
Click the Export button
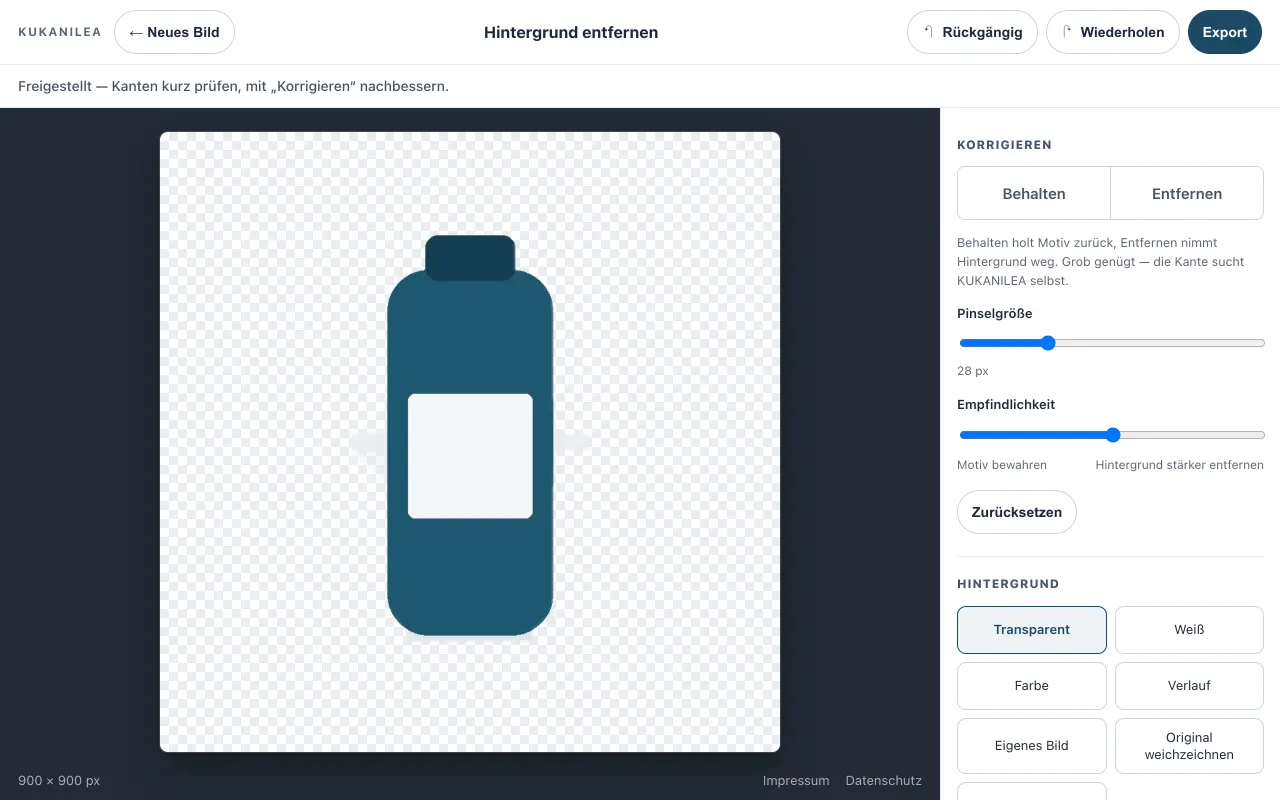[x=1224, y=32]
